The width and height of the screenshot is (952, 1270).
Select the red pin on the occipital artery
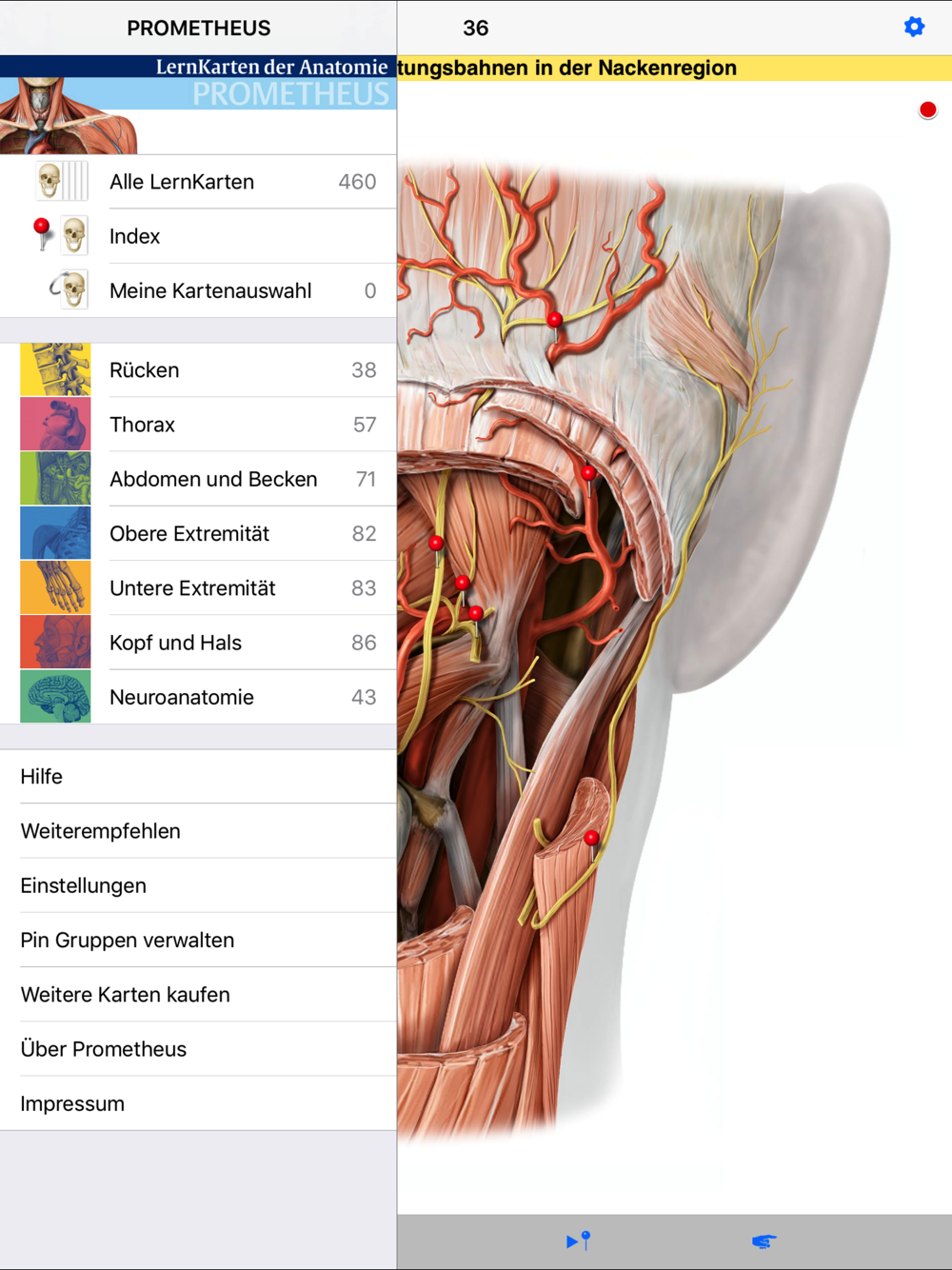555,321
